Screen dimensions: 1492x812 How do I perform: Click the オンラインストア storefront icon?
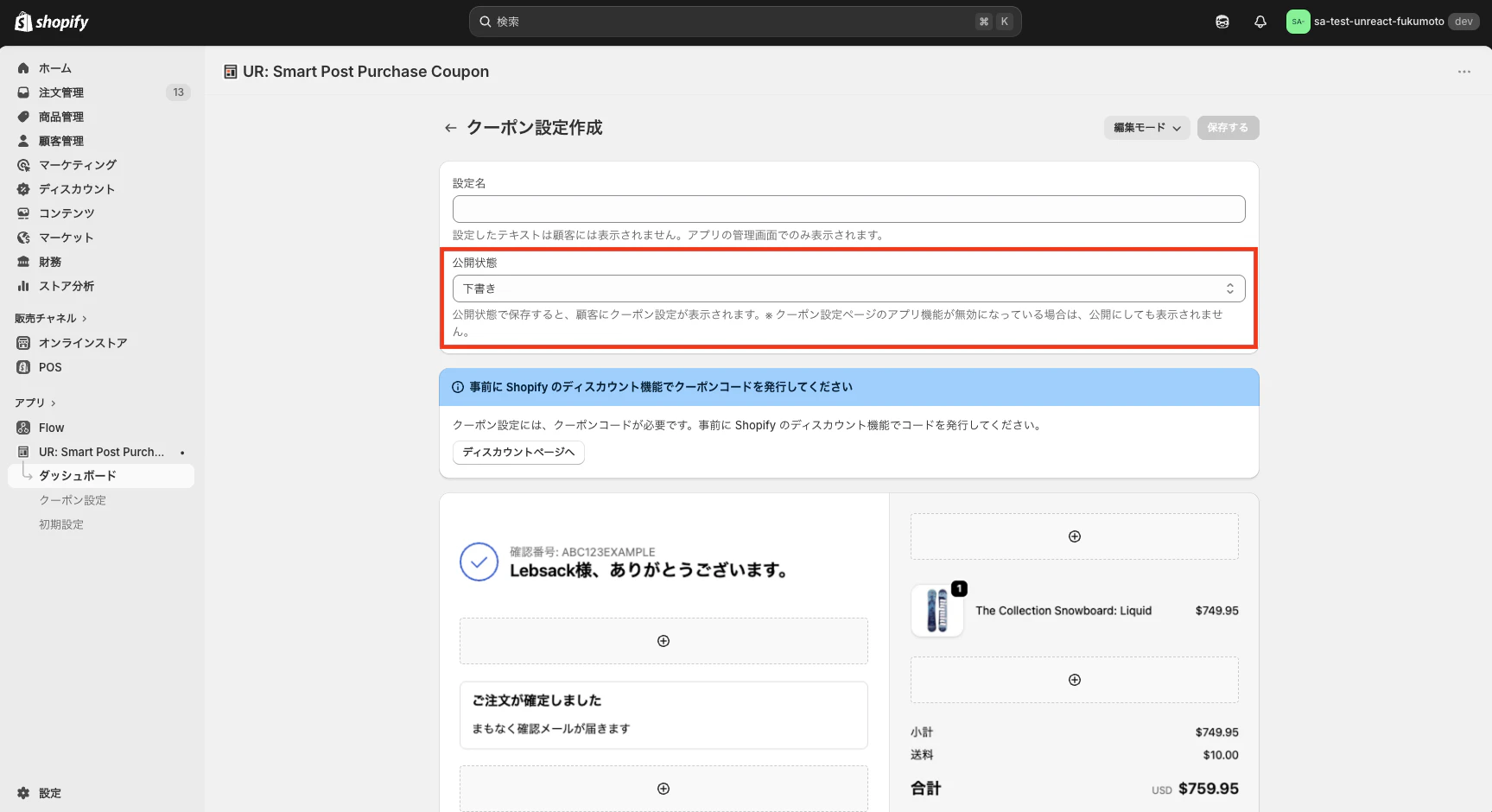[x=23, y=343]
